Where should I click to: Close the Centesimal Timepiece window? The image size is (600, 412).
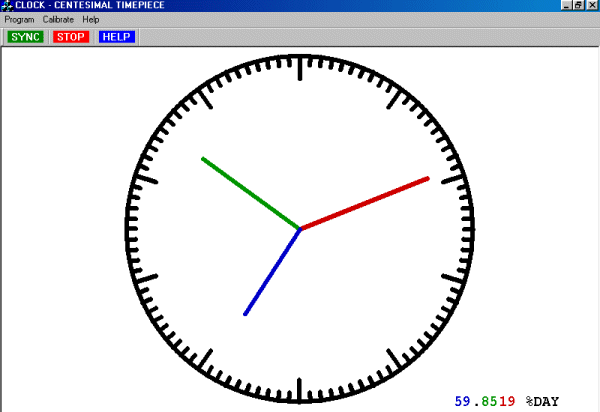[x=592, y=5]
